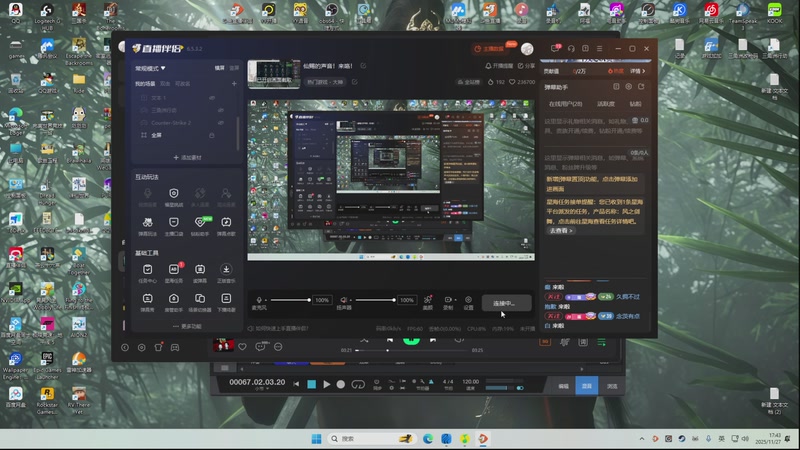Switch to 竖屏 portrait mode

tap(234, 68)
